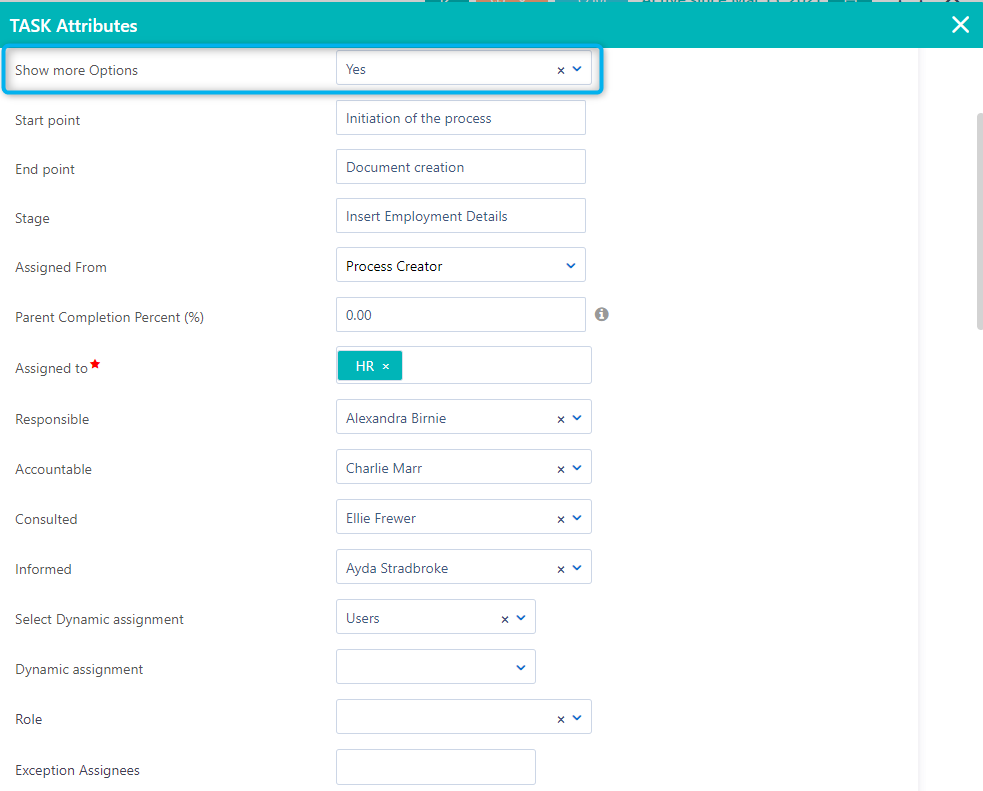The image size is (983, 791).
Task: Close the TASK Attributes dialog
Action: (x=960, y=25)
